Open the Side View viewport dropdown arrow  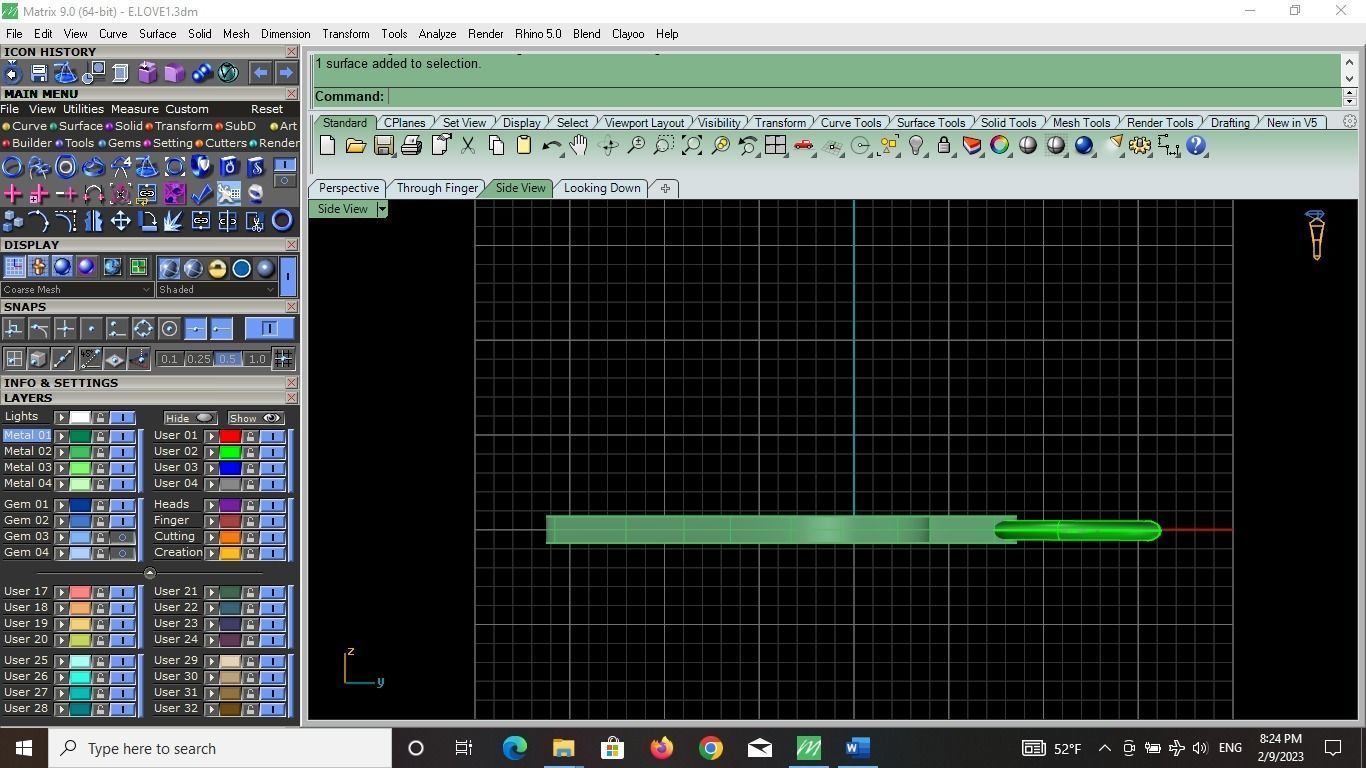(x=382, y=209)
